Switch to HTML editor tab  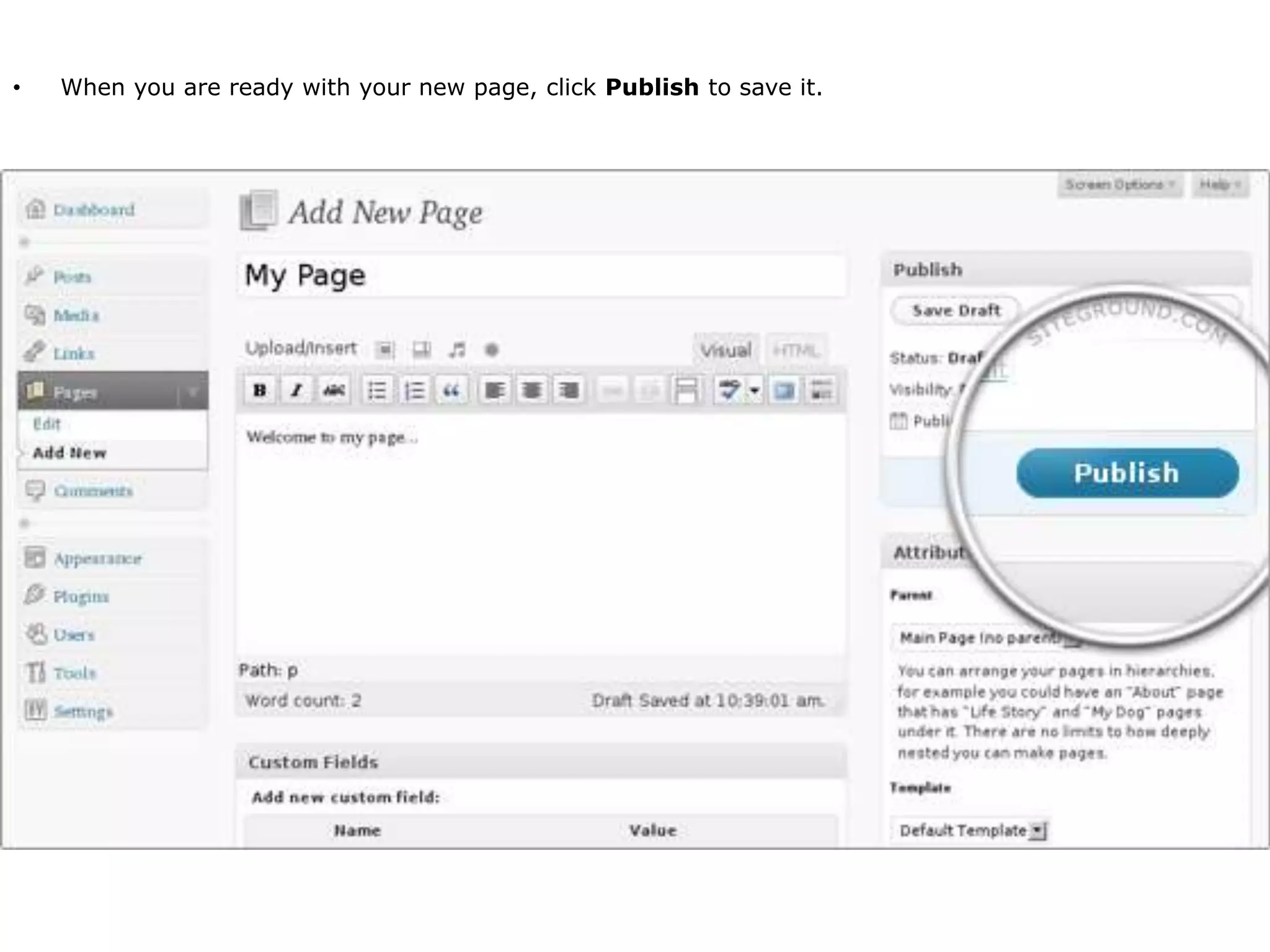796,350
